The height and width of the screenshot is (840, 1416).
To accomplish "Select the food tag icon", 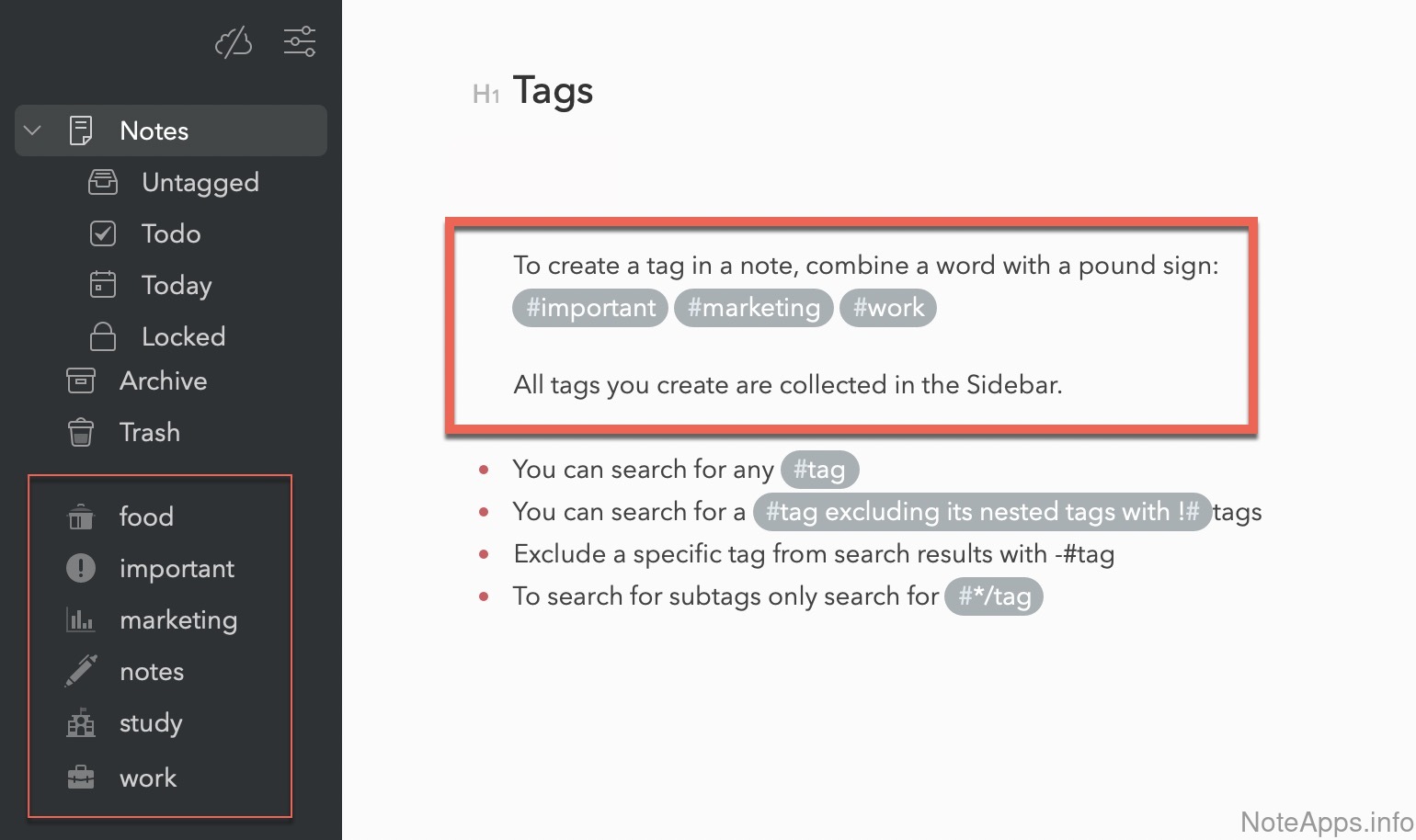I will pyautogui.click(x=81, y=516).
